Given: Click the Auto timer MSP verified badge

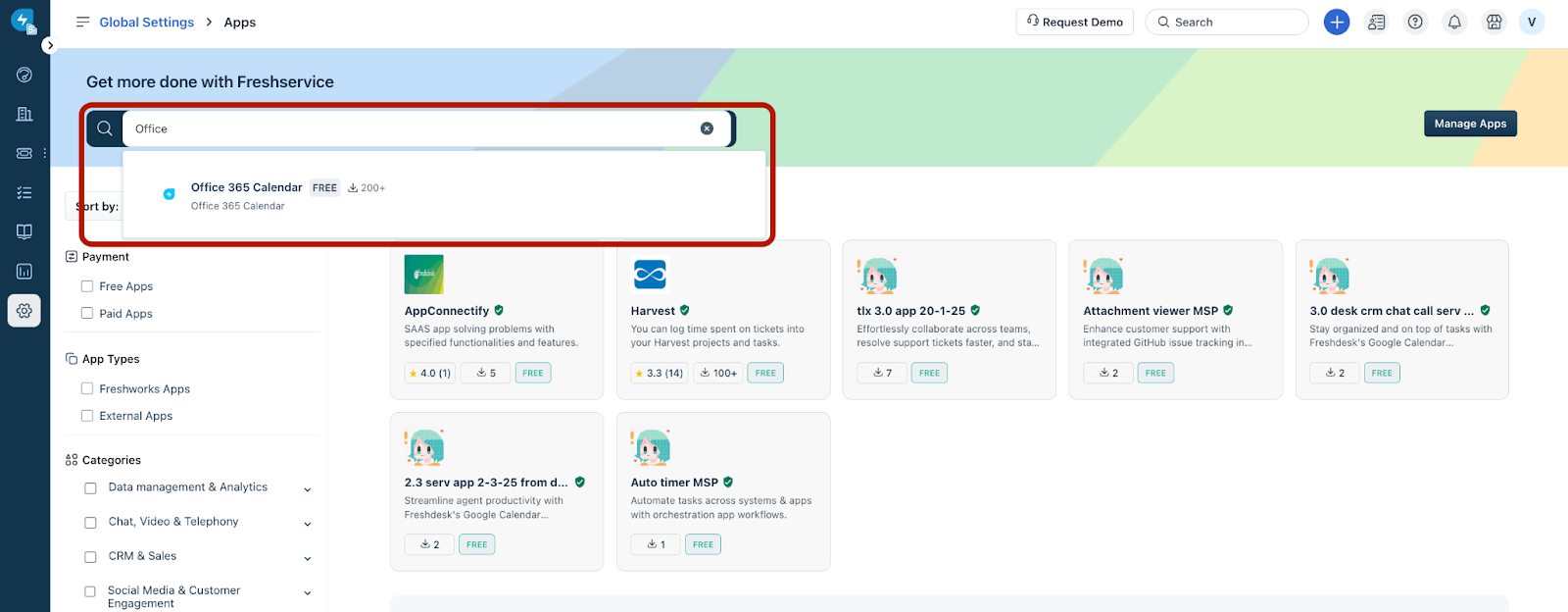Looking at the screenshot, I should 728,482.
